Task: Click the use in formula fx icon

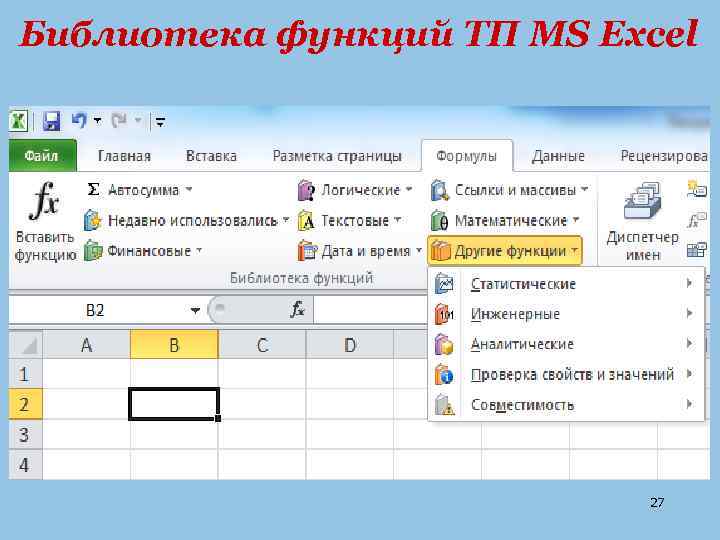Action: tap(697, 220)
